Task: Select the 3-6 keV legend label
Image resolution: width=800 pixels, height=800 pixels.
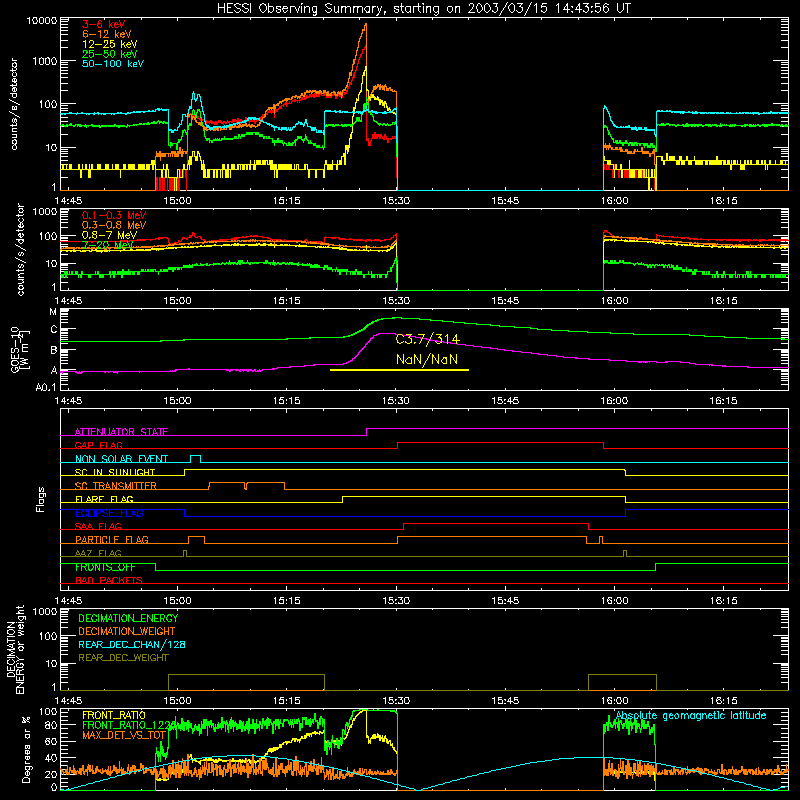Action: [x=103, y=24]
